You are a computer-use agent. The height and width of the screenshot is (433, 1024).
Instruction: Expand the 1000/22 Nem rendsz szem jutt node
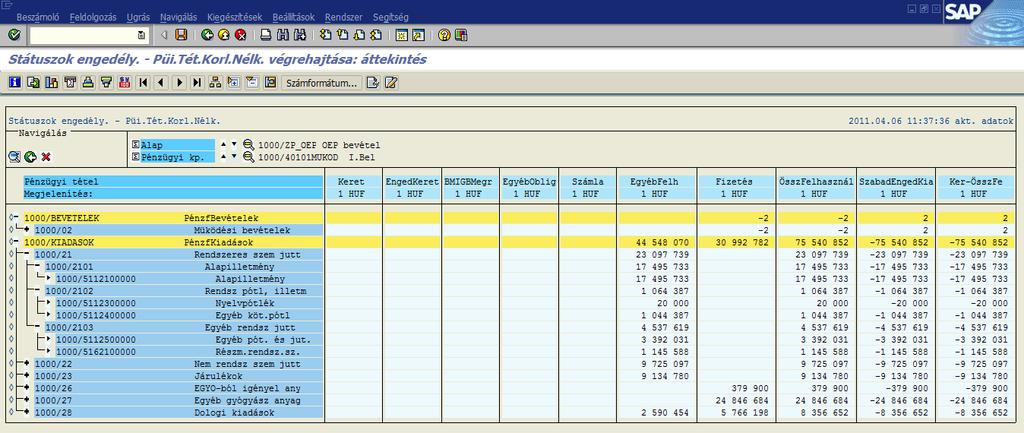point(26,364)
